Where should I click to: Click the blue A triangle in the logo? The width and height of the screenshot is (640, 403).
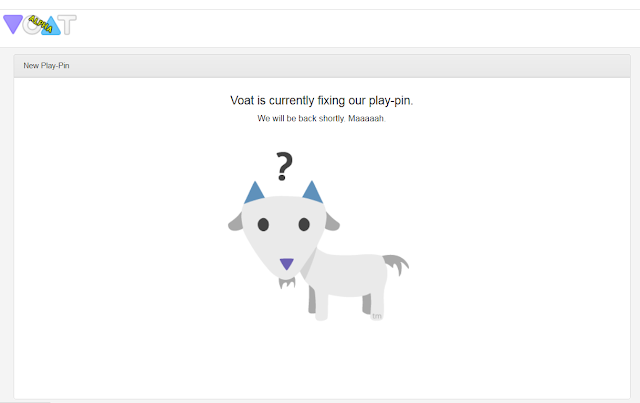coord(51,26)
